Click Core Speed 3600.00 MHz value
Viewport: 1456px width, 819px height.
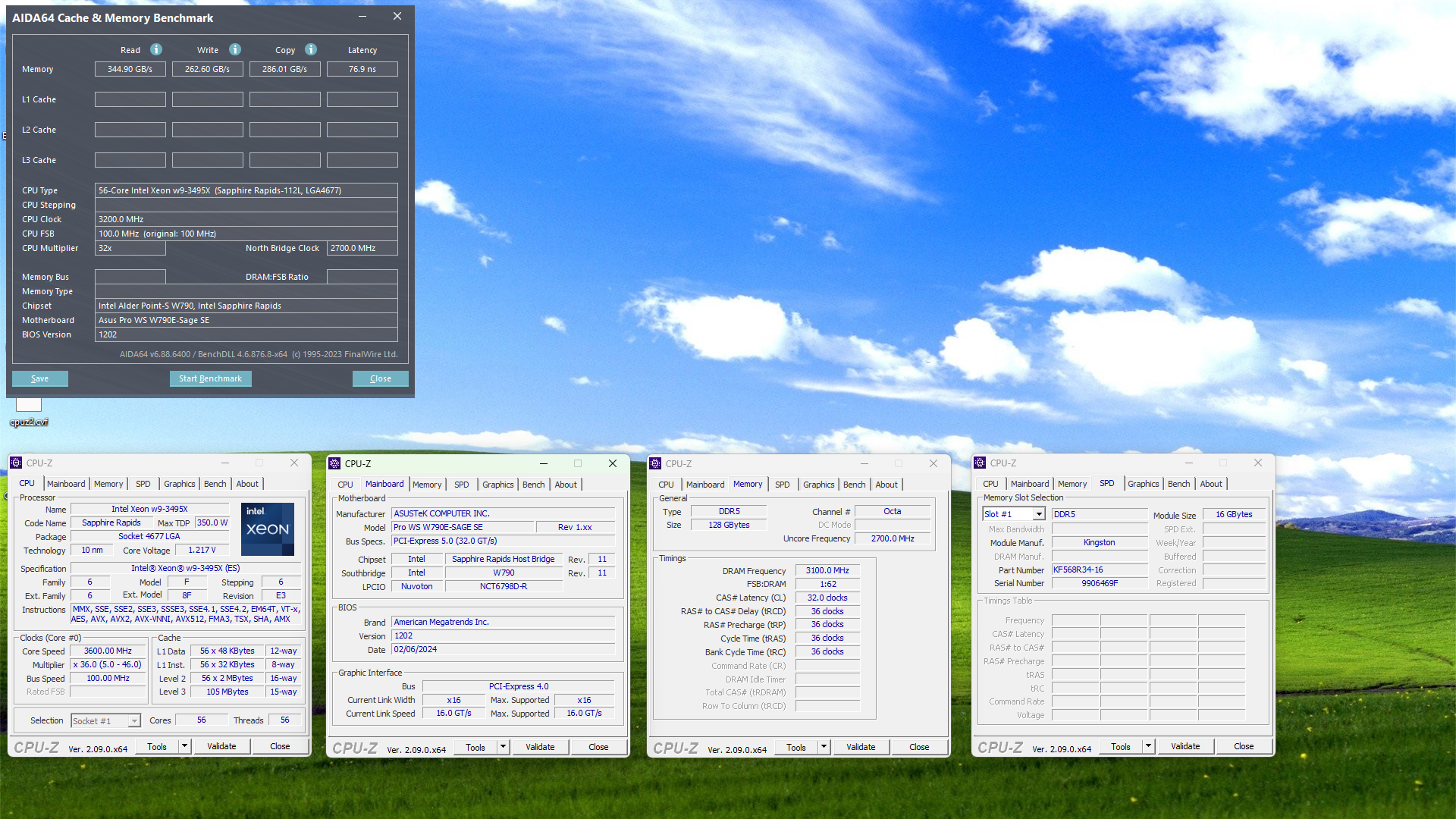click(x=108, y=651)
